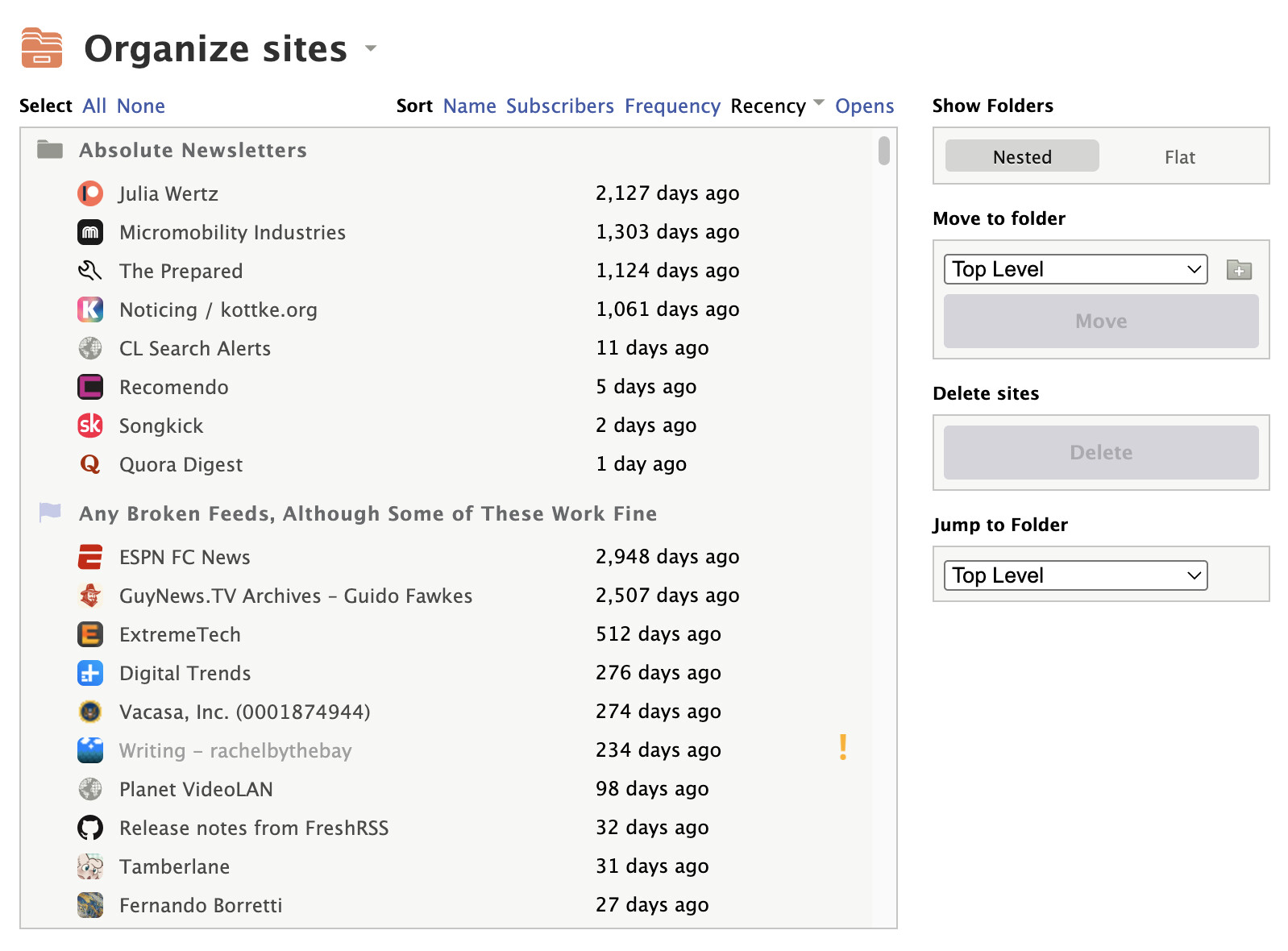Click the Absolute Newsletters folder icon
This screenshot has width=1288, height=951.
(50, 150)
